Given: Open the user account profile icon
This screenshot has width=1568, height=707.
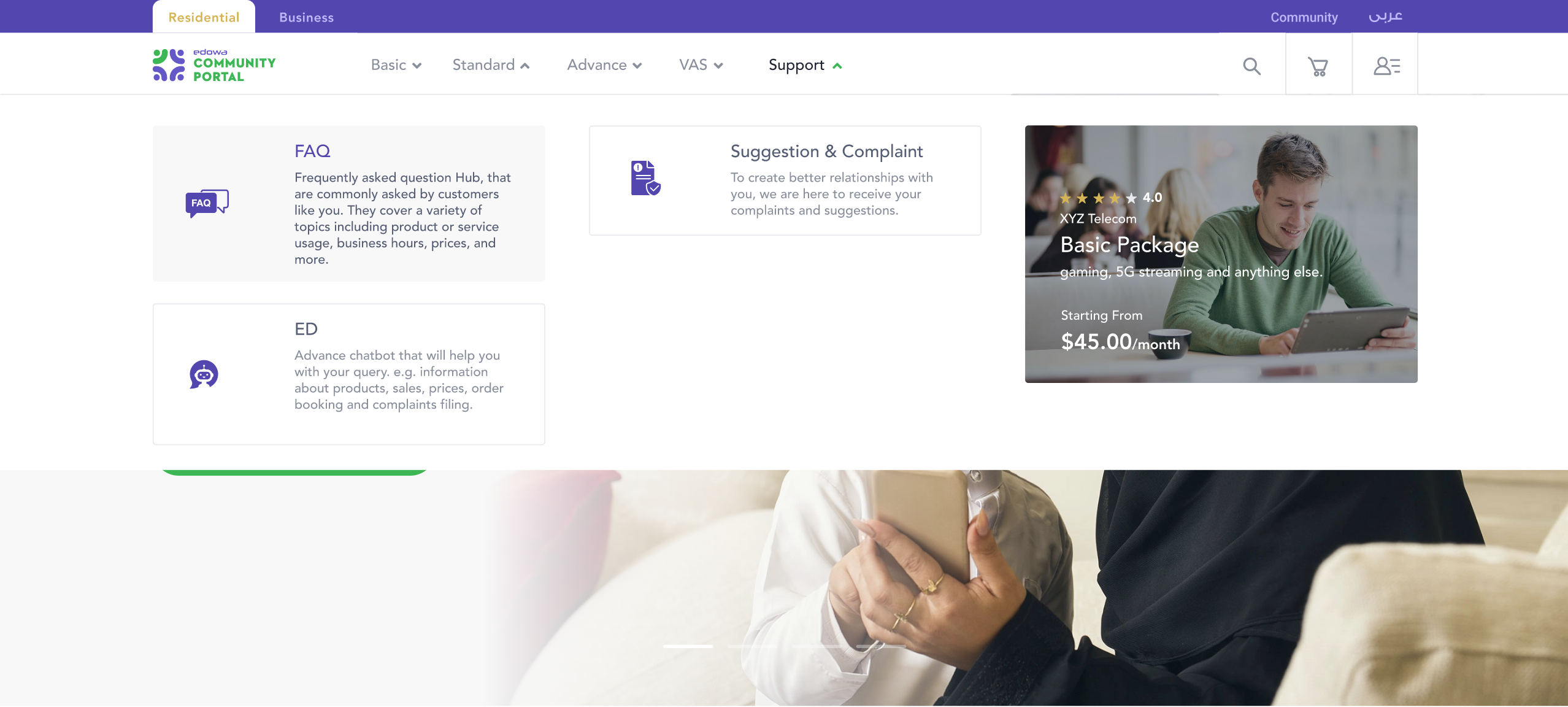Looking at the screenshot, I should [1386, 66].
